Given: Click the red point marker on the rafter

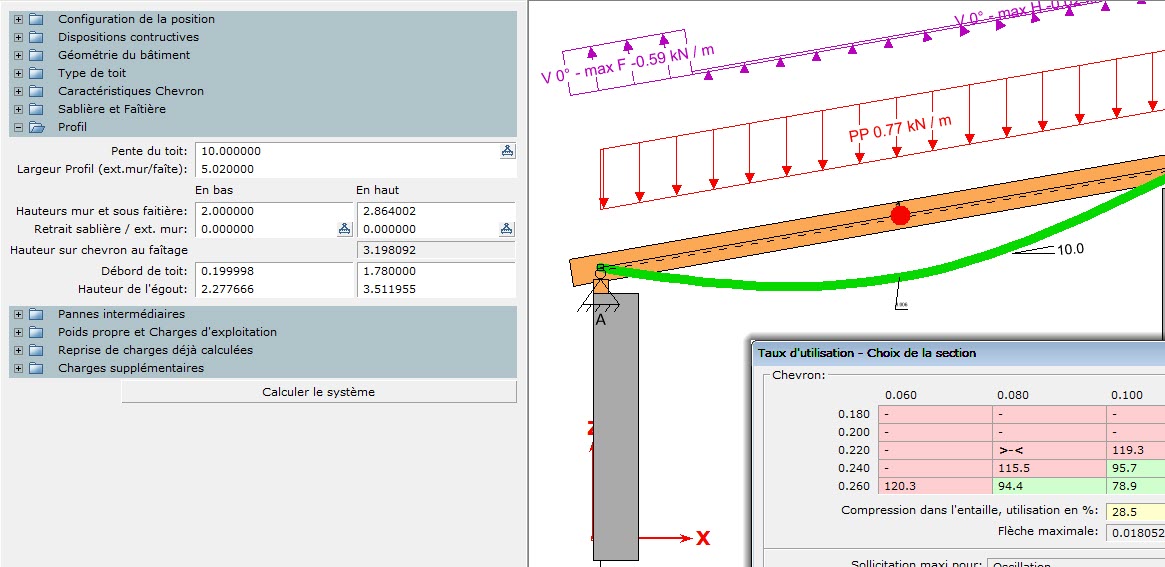Looking at the screenshot, I should (900, 215).
